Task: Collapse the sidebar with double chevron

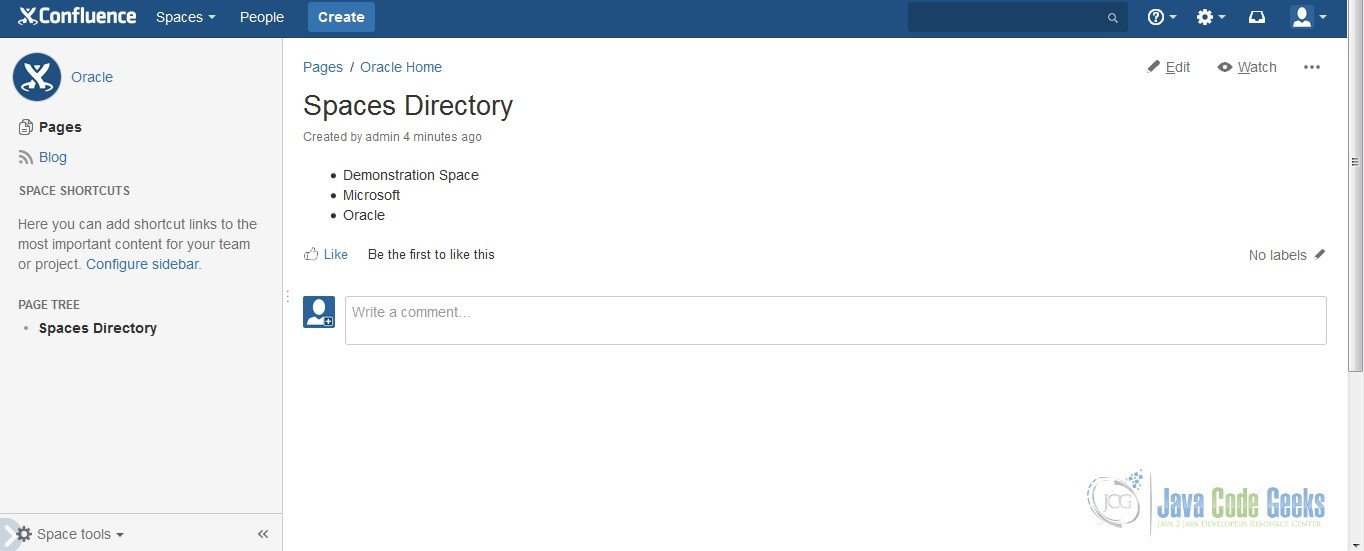Action: coord(263,534)
